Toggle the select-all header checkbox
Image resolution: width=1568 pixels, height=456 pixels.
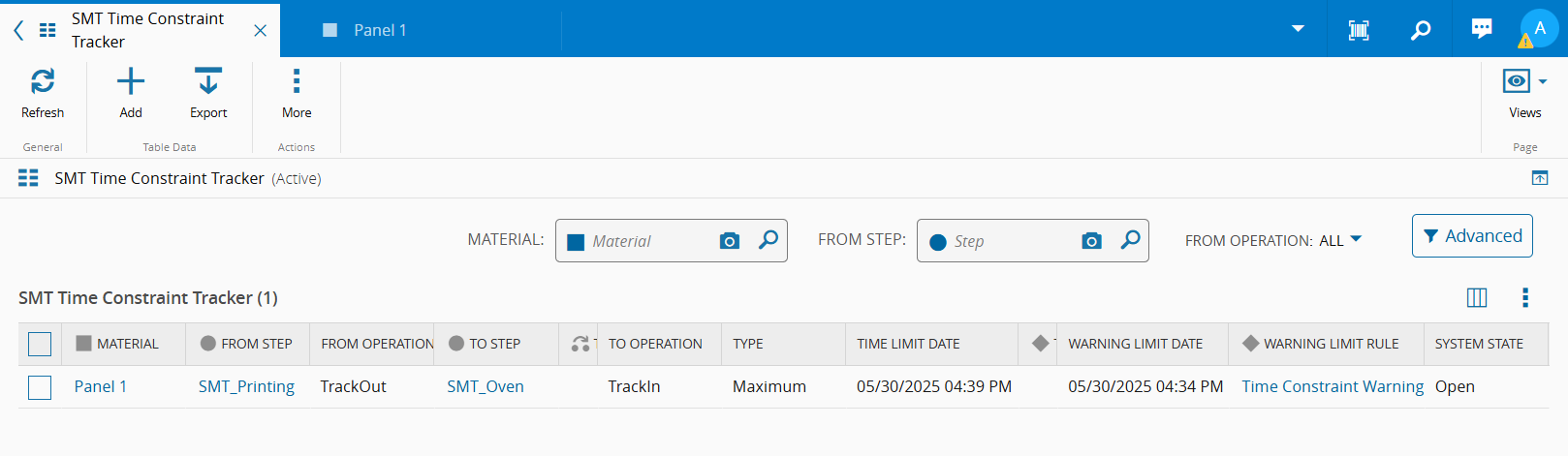tap(40, 344)
